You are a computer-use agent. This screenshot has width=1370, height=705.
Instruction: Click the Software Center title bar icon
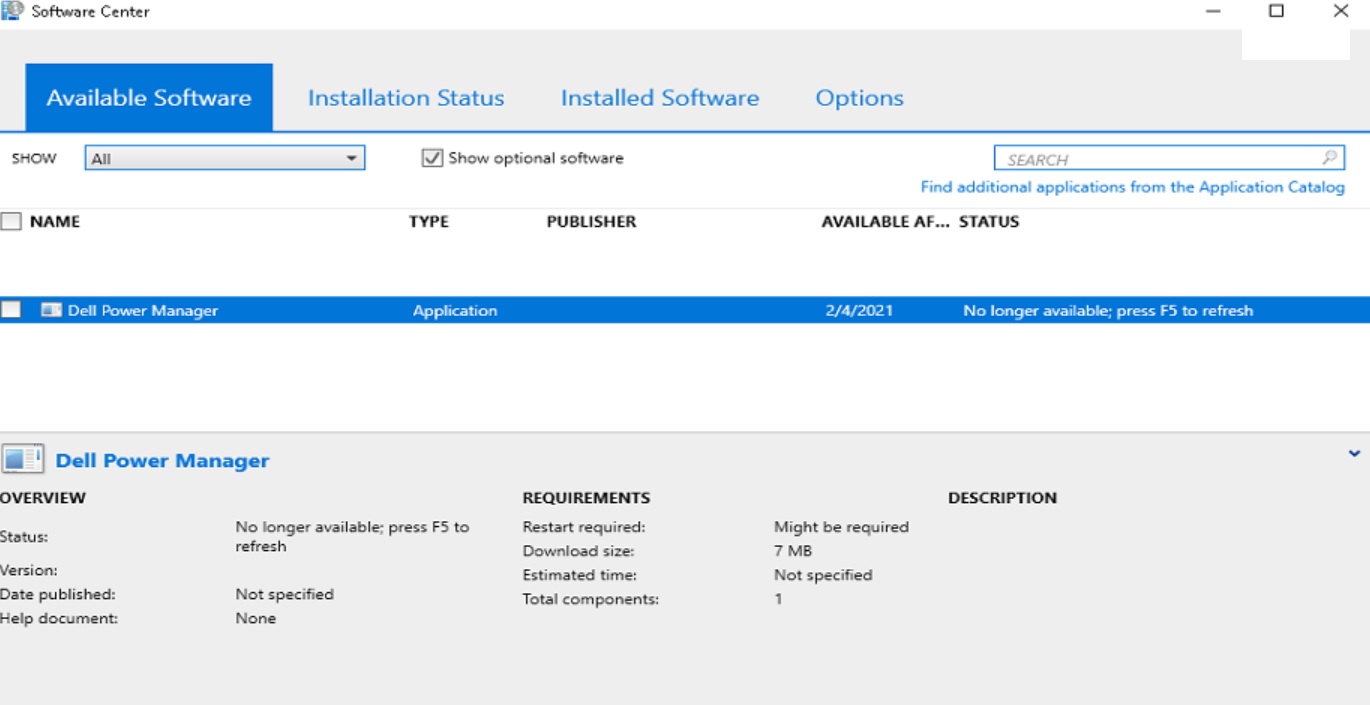tap(12, 11)
